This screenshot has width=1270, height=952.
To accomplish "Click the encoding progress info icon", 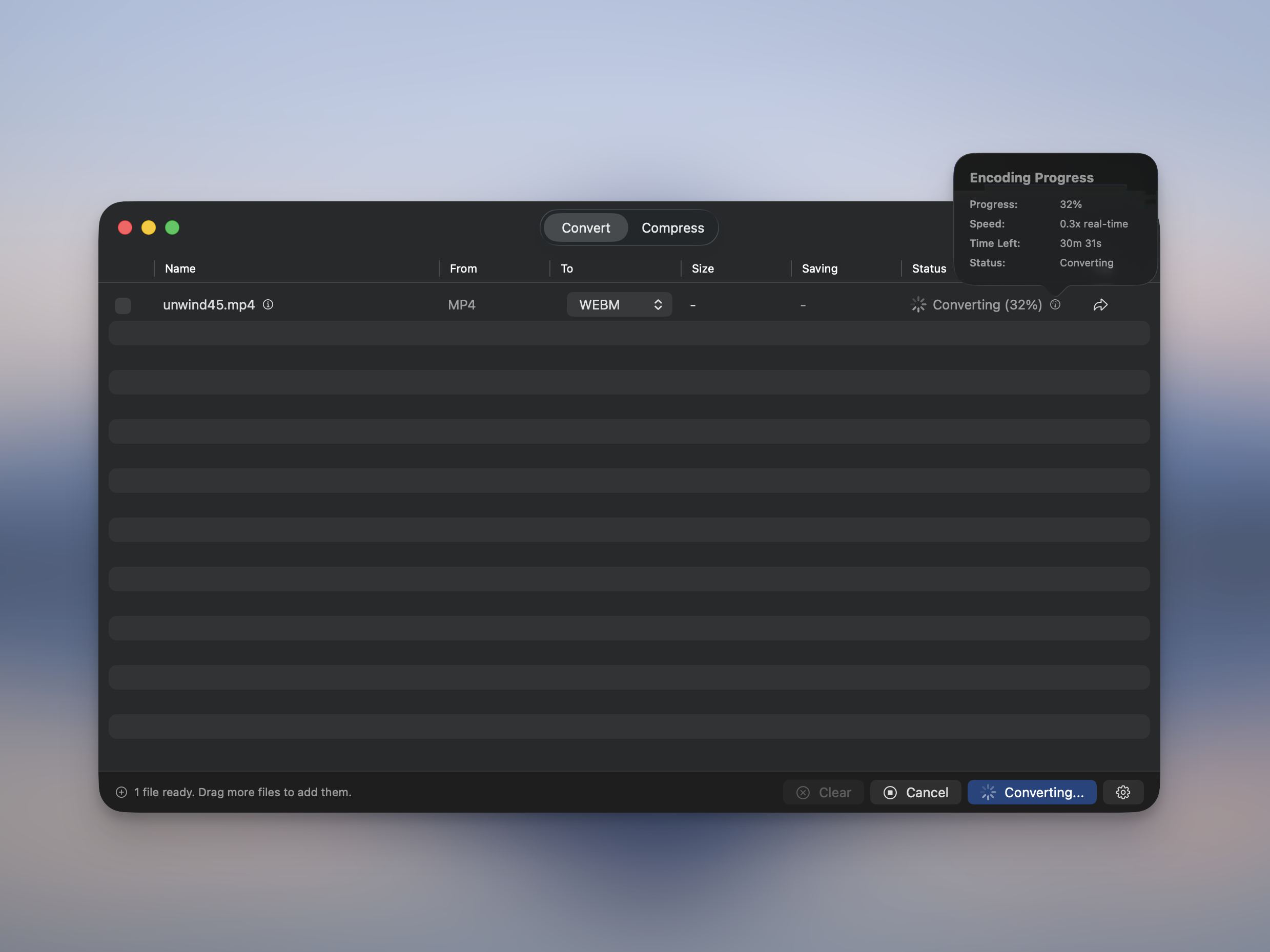I will [1055, 304].
